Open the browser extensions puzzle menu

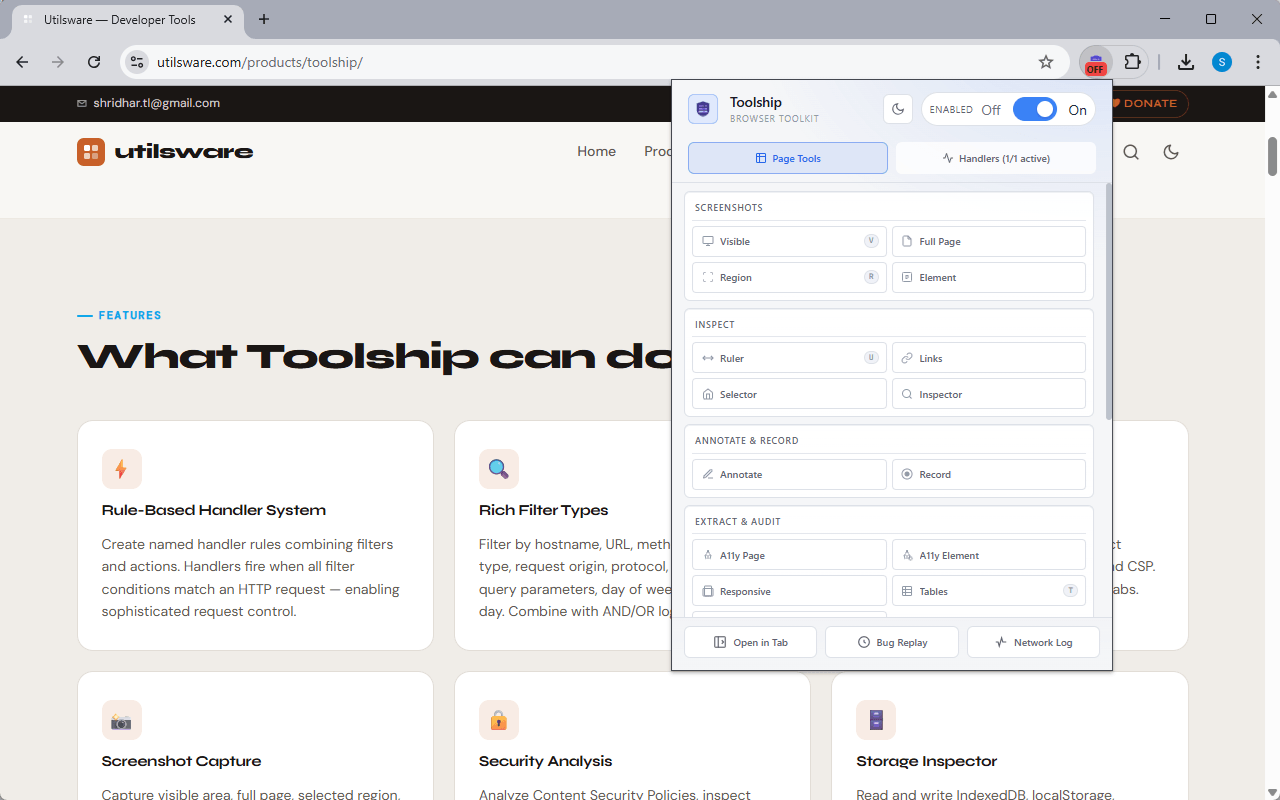tap(1133, 62)
